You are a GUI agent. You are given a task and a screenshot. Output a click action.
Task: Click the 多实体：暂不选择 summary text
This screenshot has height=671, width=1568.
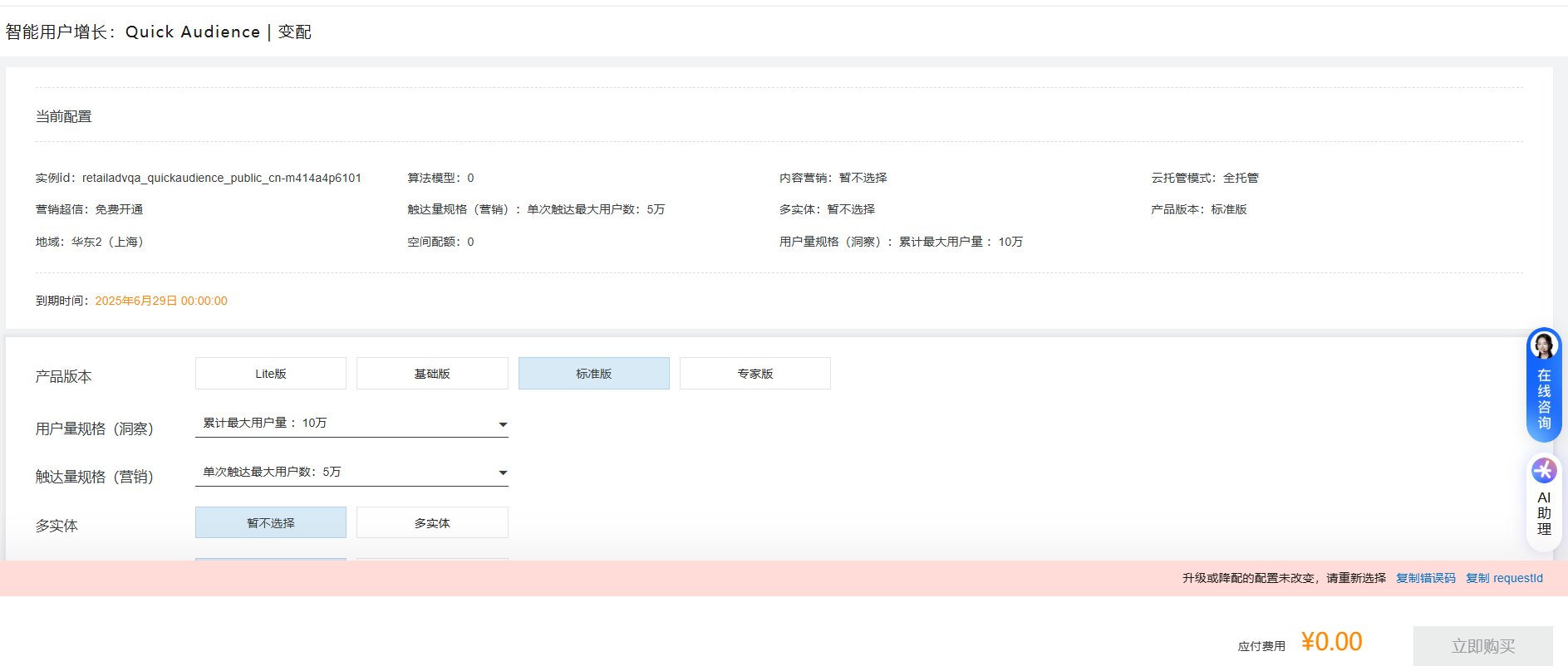[x=827, y=209]
